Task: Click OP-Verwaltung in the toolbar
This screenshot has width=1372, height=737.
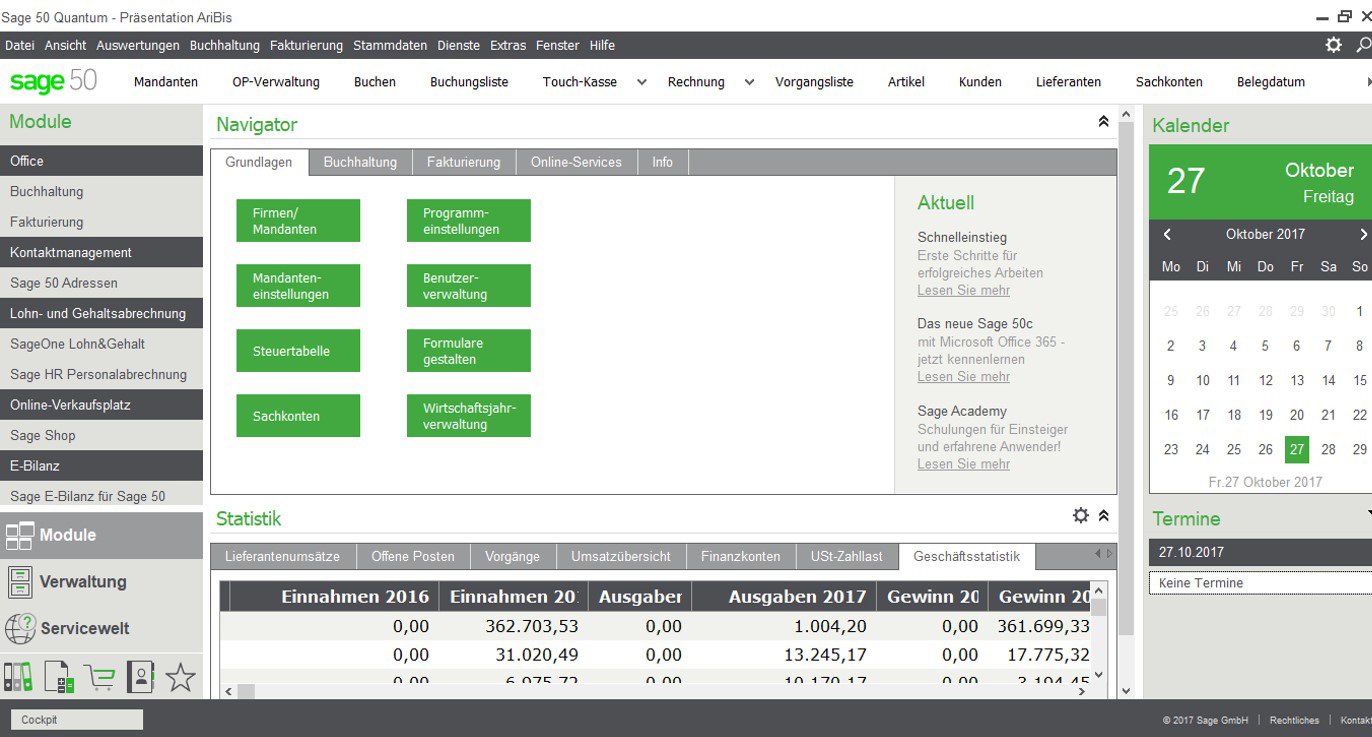Action: [276, 82]
